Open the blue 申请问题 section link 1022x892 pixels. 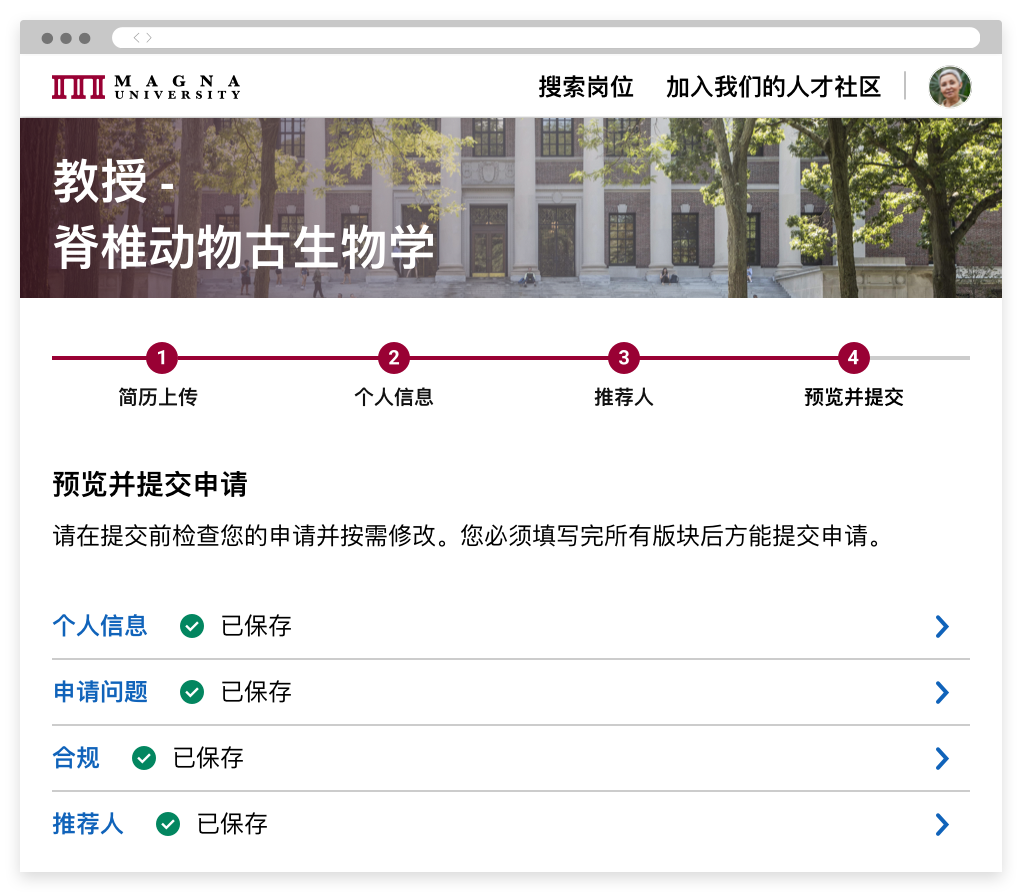[x=100, y=692]
